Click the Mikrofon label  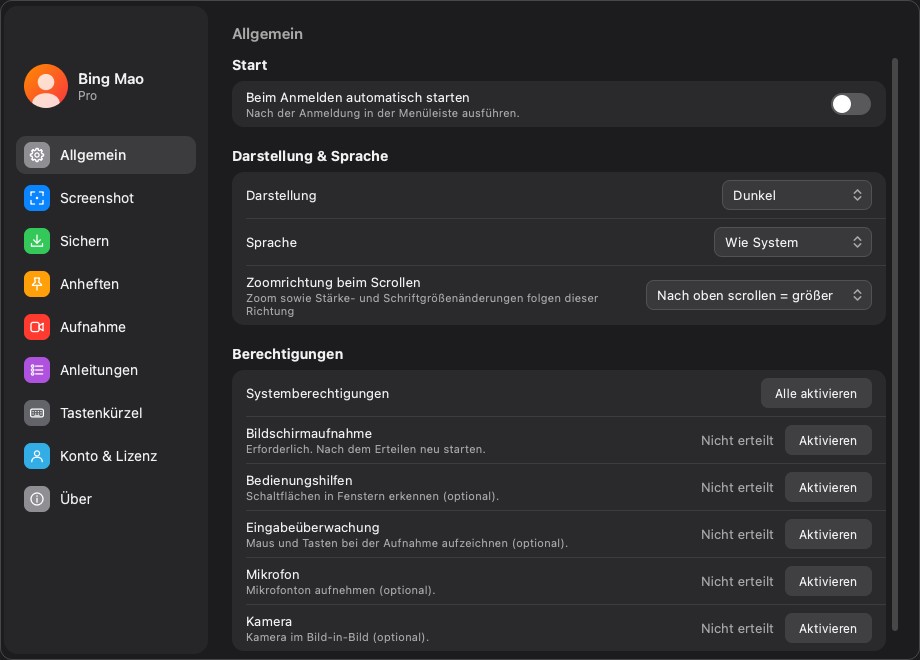click(273, 574)
